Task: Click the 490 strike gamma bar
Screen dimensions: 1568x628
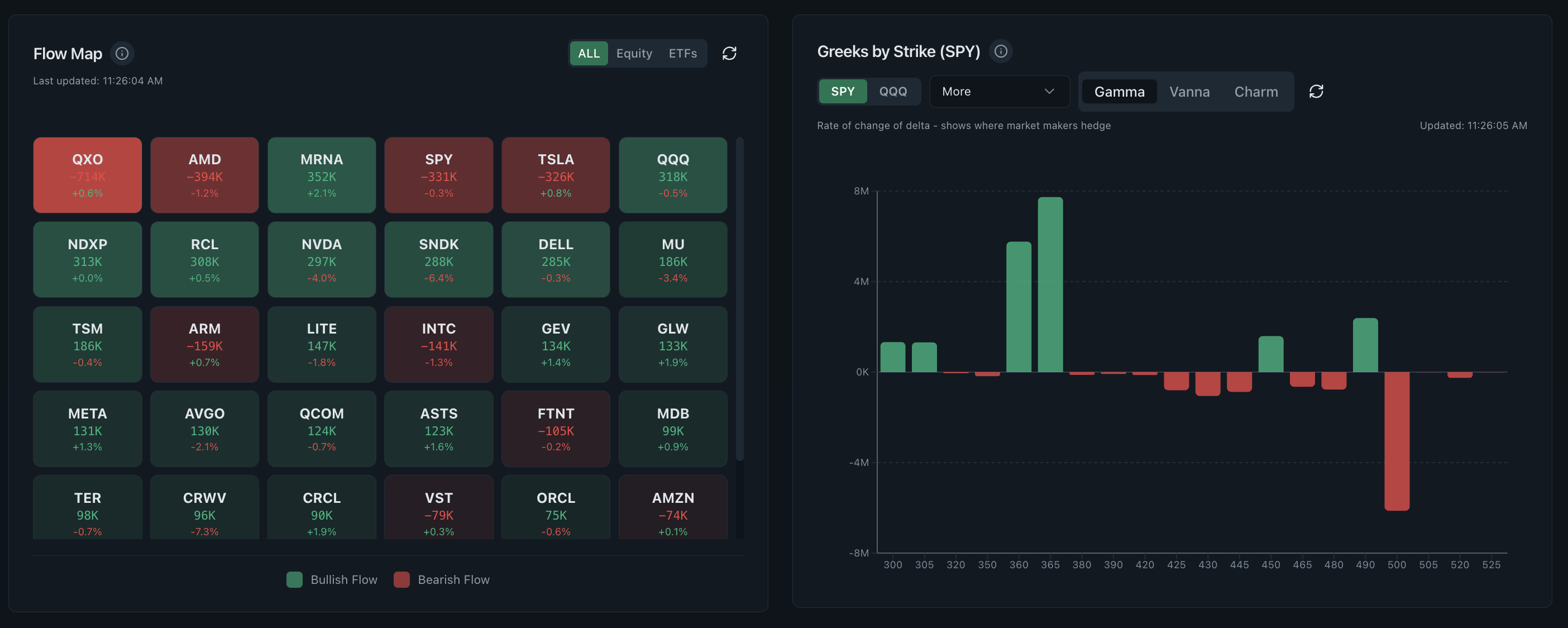Action: click(x=1365, y=345)
